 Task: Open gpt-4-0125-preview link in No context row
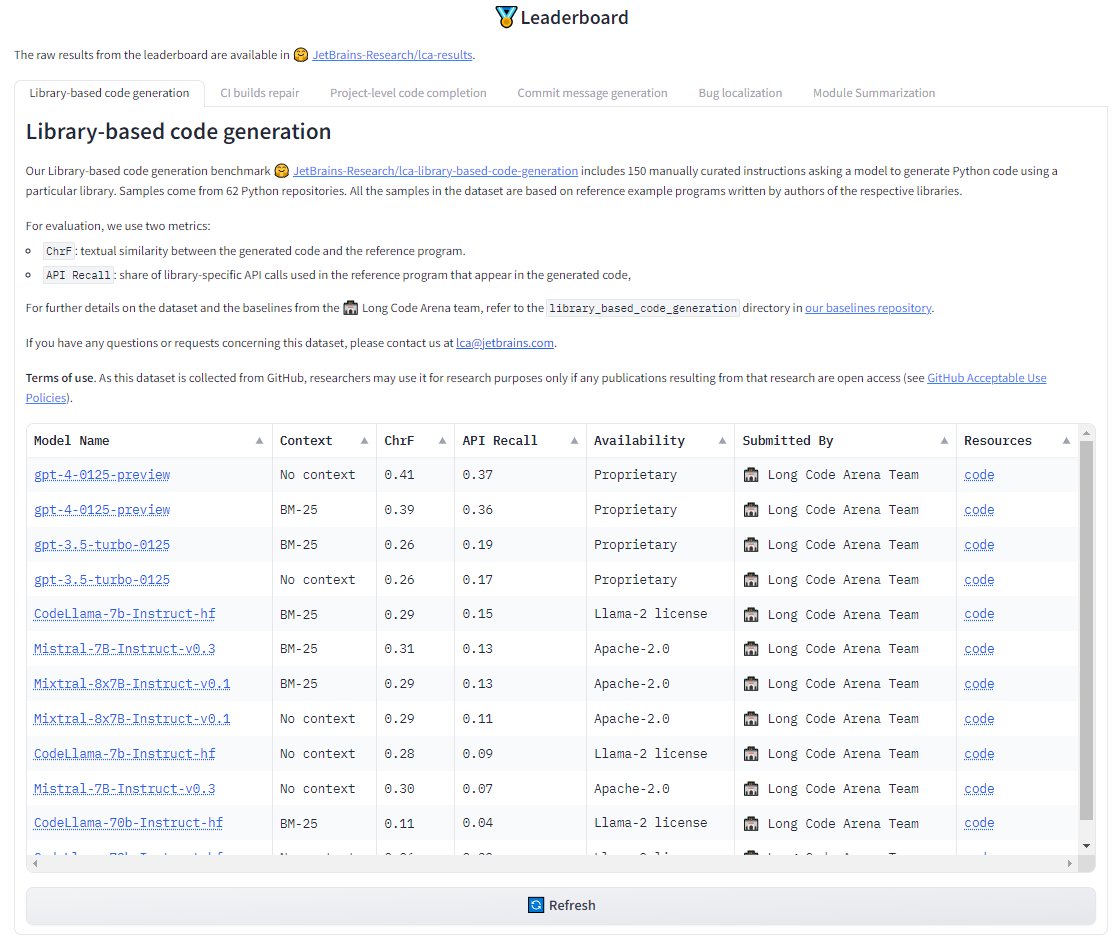coord(102,475)
